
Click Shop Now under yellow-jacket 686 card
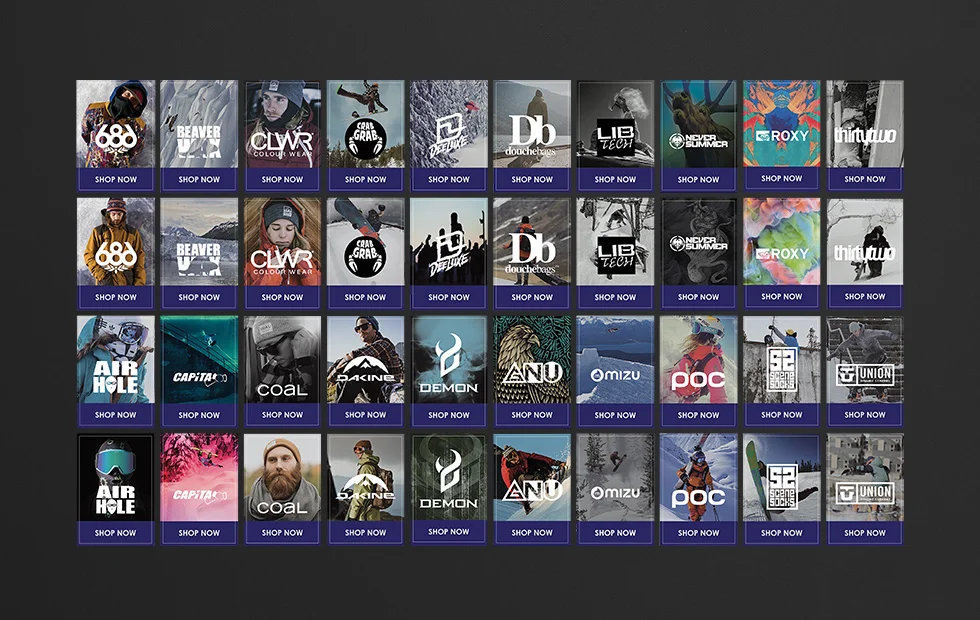(116, 298)
